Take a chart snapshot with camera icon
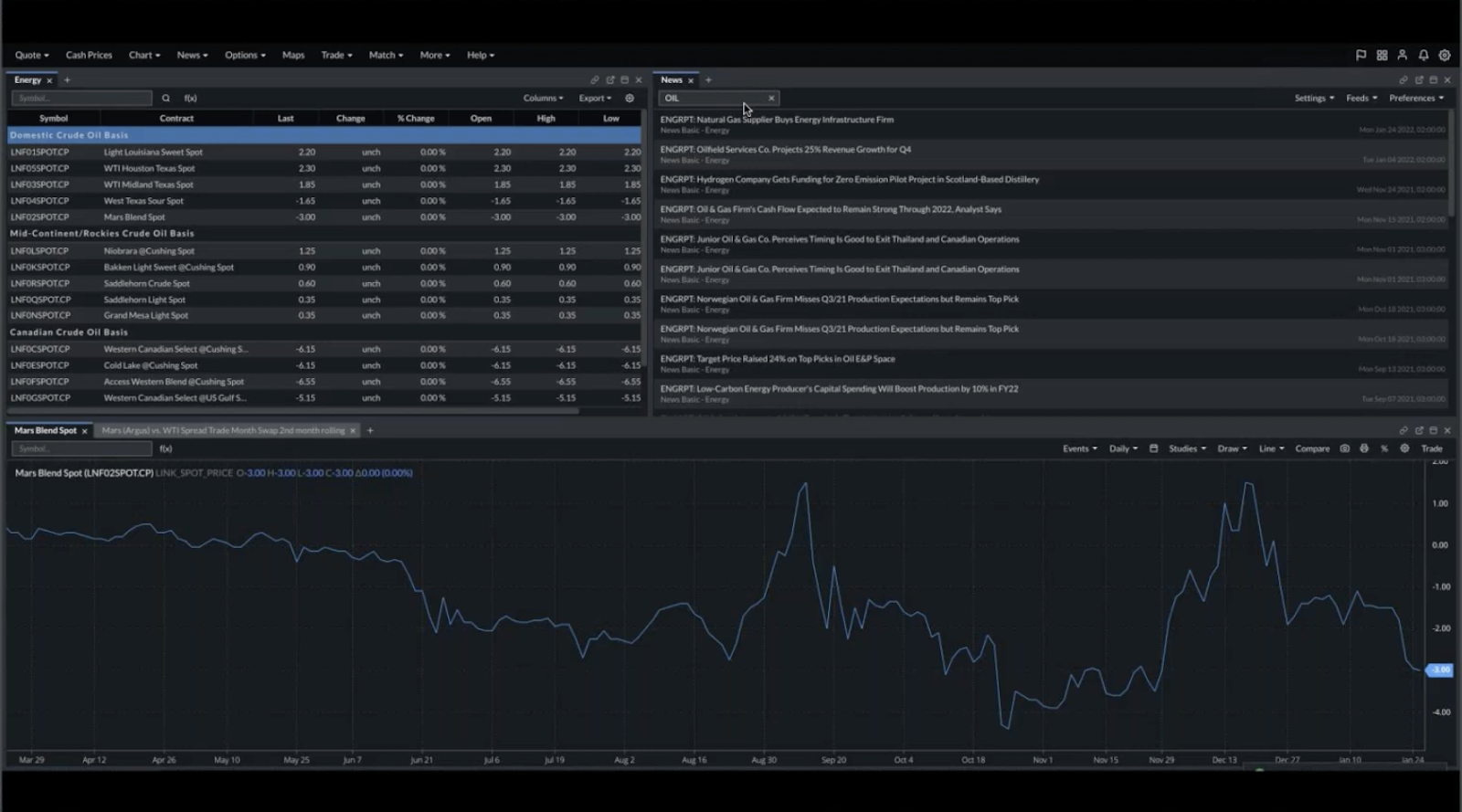 click(1344, 448)
